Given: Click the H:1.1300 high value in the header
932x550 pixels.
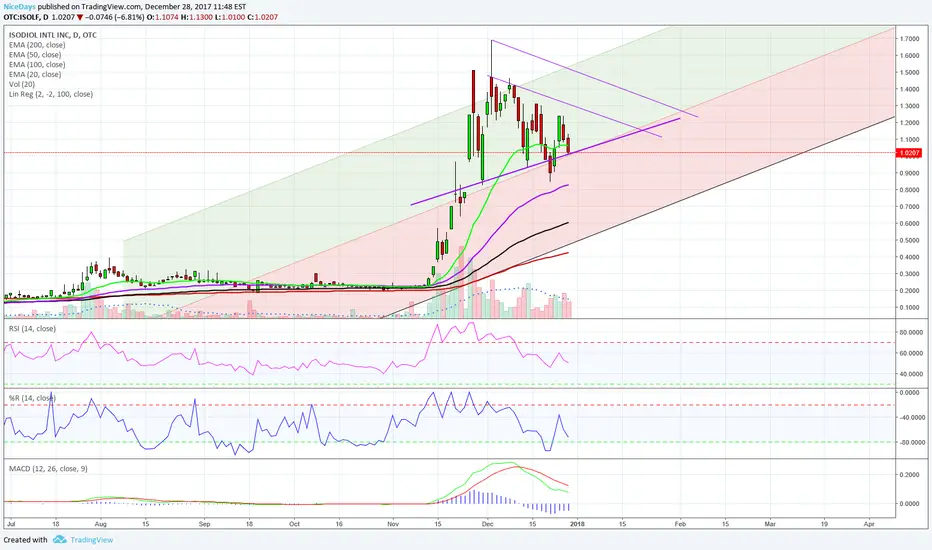Looking at the screenshot, I should click(197, 17).
